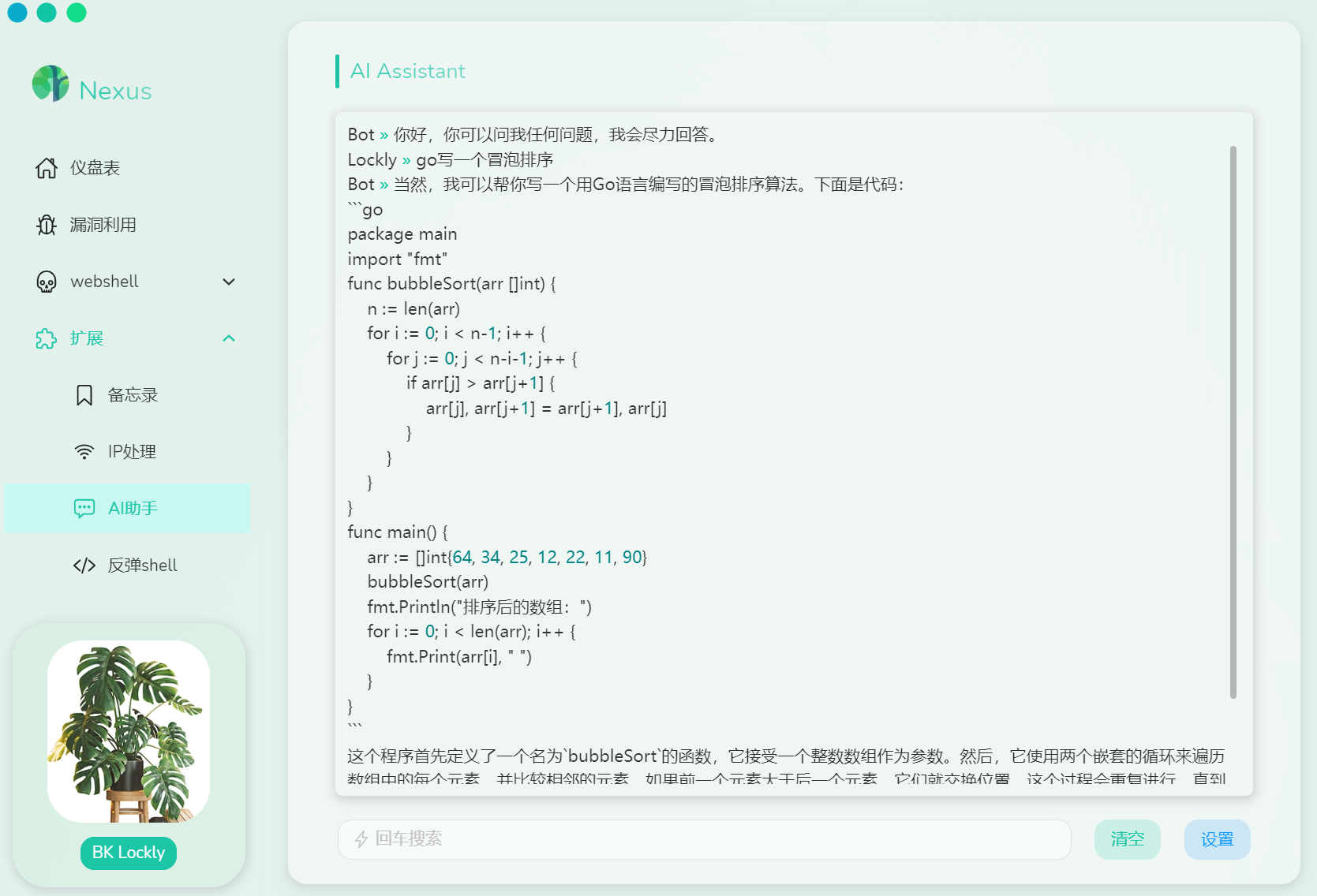Click the line 'Lockly » go写一个冒泡排序'
Viewport: 1317px width, 896px height.
pyautogui.click(x=451, y=159)
